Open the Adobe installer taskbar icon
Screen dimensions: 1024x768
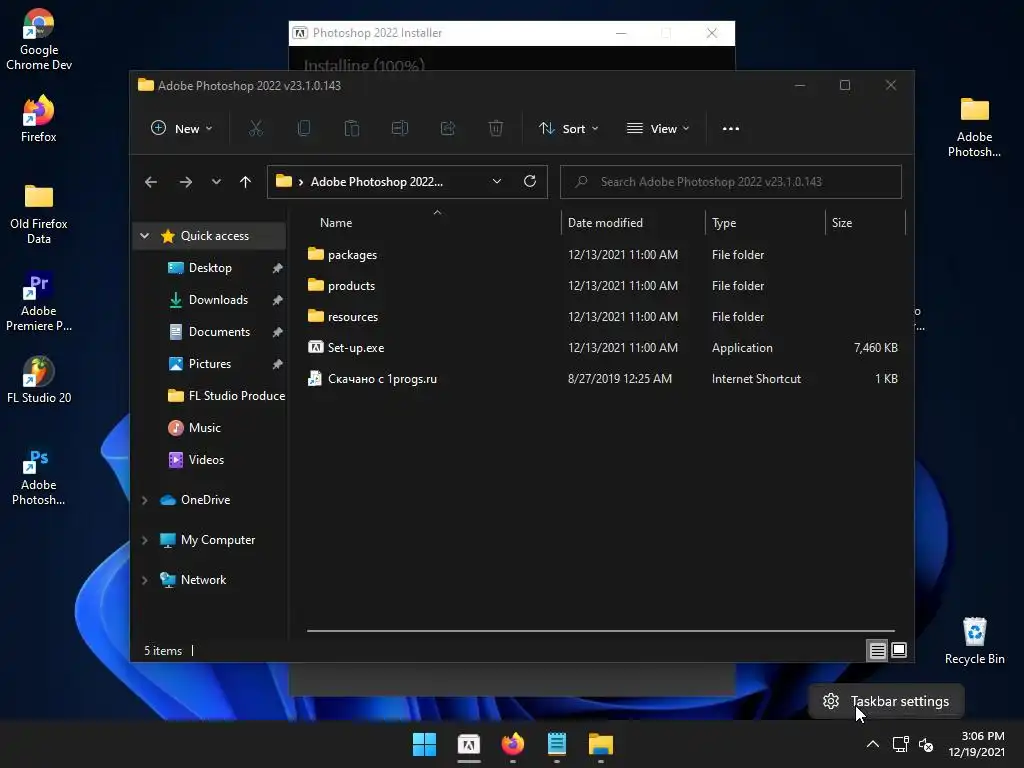click(469, 744)
